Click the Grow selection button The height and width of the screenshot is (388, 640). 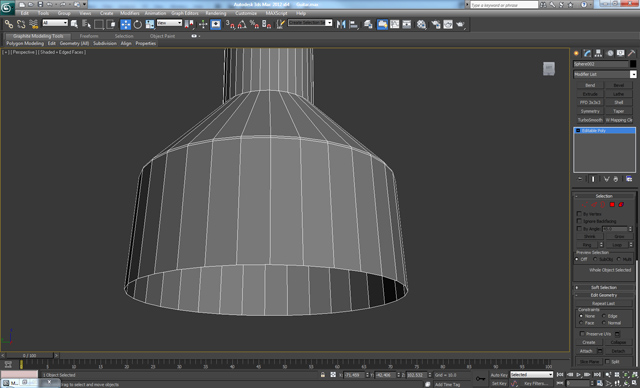point(619,236)
